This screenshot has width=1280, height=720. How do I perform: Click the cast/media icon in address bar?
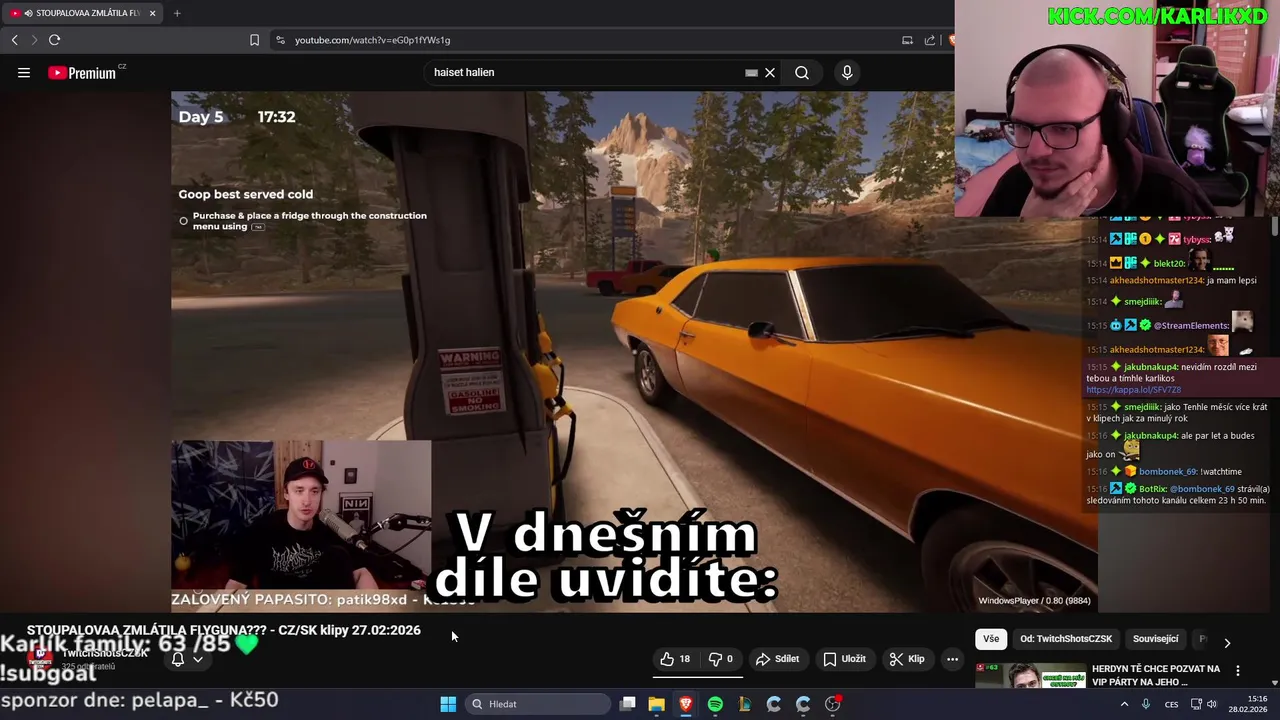[907, 40]
